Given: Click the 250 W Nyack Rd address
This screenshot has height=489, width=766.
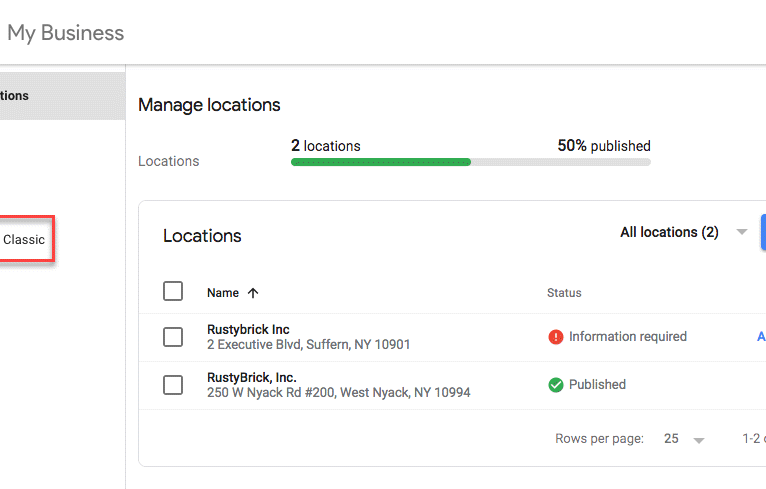Looking at the screenshot, I should pos(338,393).
